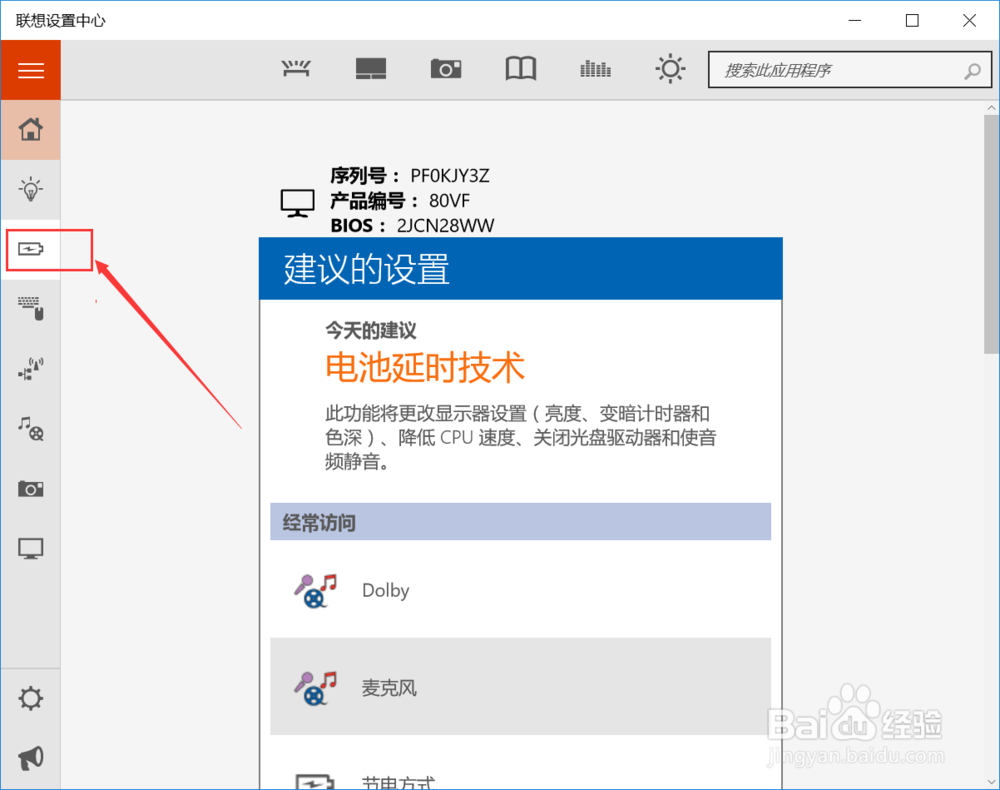The image size is (1000, 790).
Task: Click the monitor icon beside serial number
Action: (297, 203)
